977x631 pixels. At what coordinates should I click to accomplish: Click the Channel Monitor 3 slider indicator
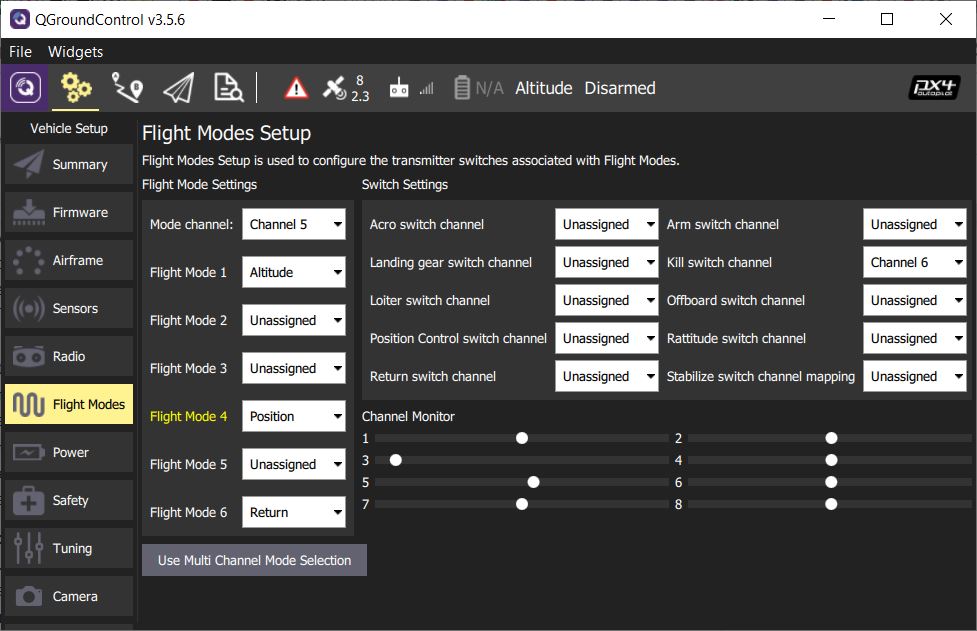click(x=396, y=460)
